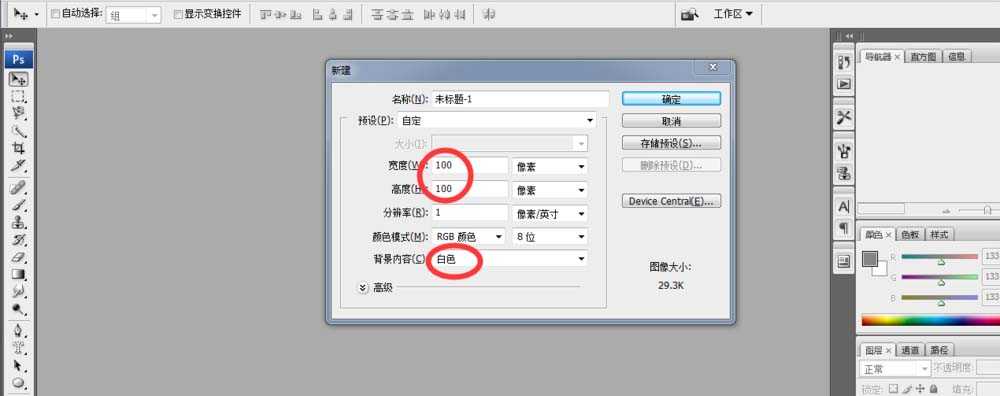Click the Device Central(E)... button
The image size is (1000, 396).
[x=671, y=202]
